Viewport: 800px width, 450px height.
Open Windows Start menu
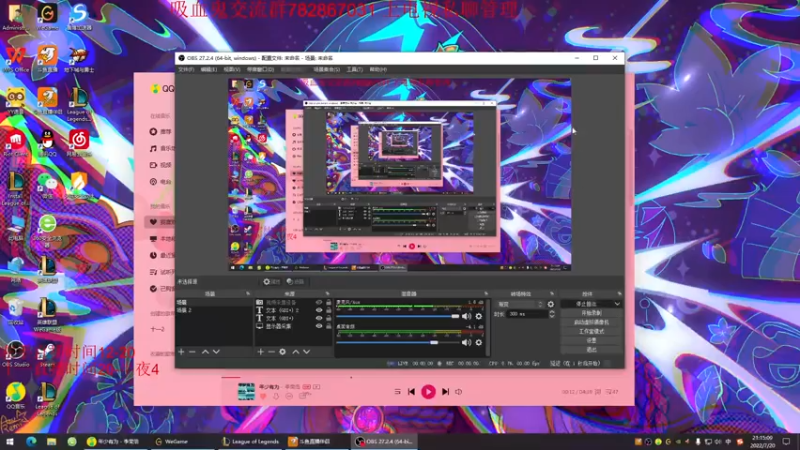[x=10, y=442]
